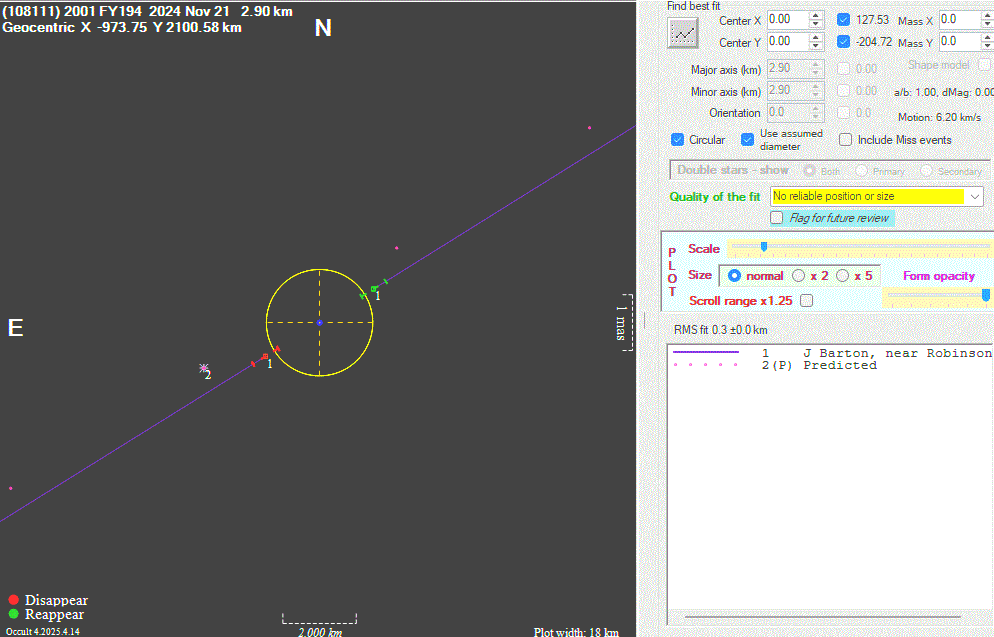
Task: Click the horizontal scrollbar under observer list
Action: (x=822, y=616)
